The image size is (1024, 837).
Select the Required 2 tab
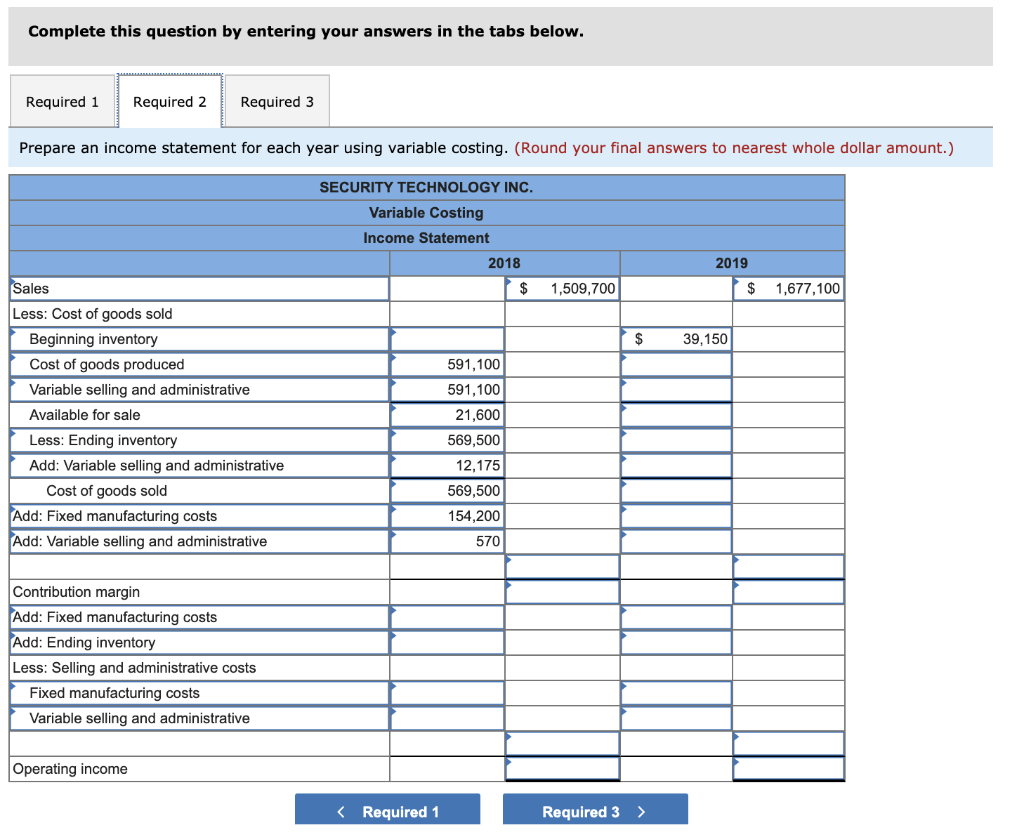[x=170, y=101]
